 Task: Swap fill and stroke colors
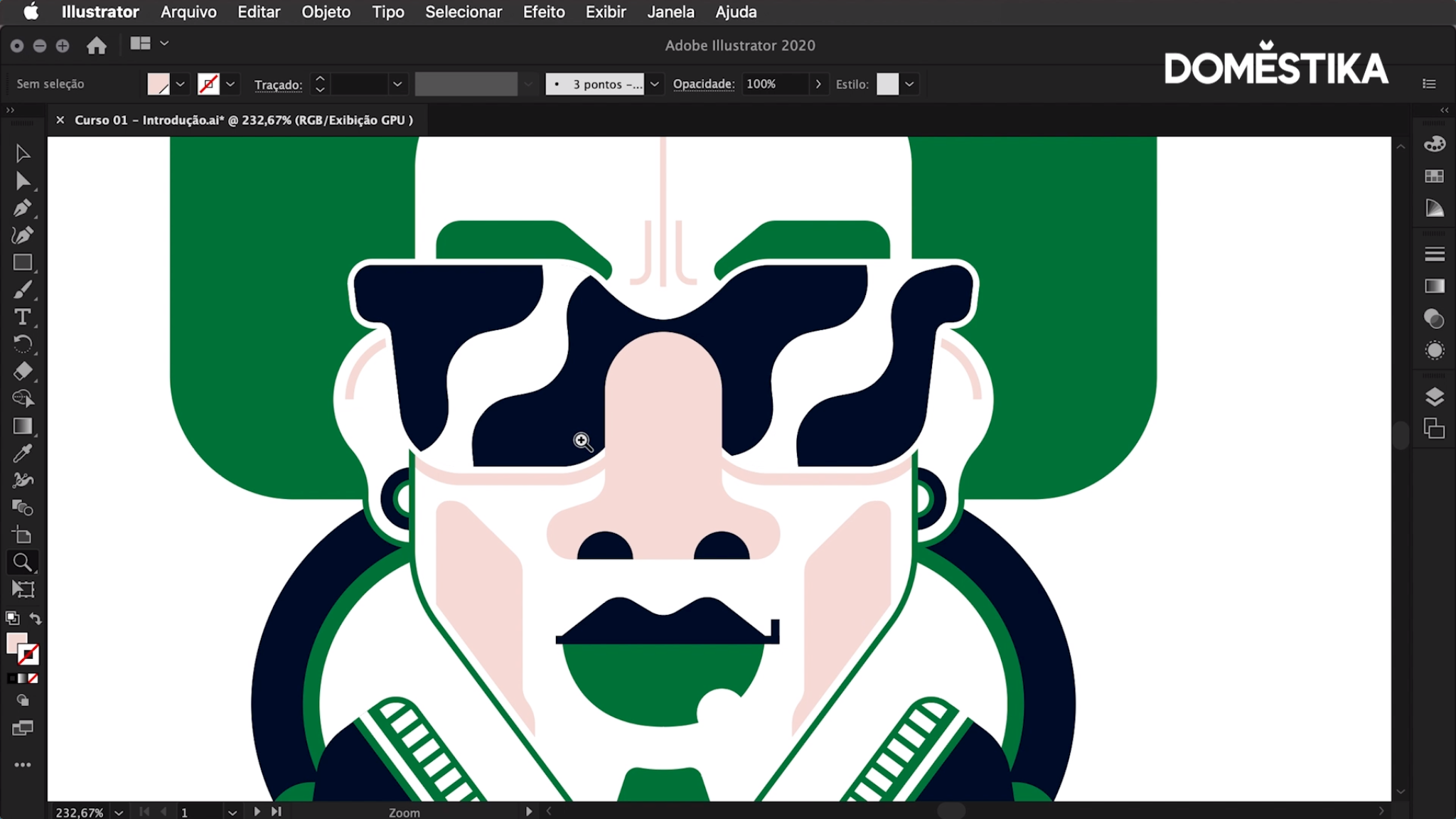(x=36, y=619)
